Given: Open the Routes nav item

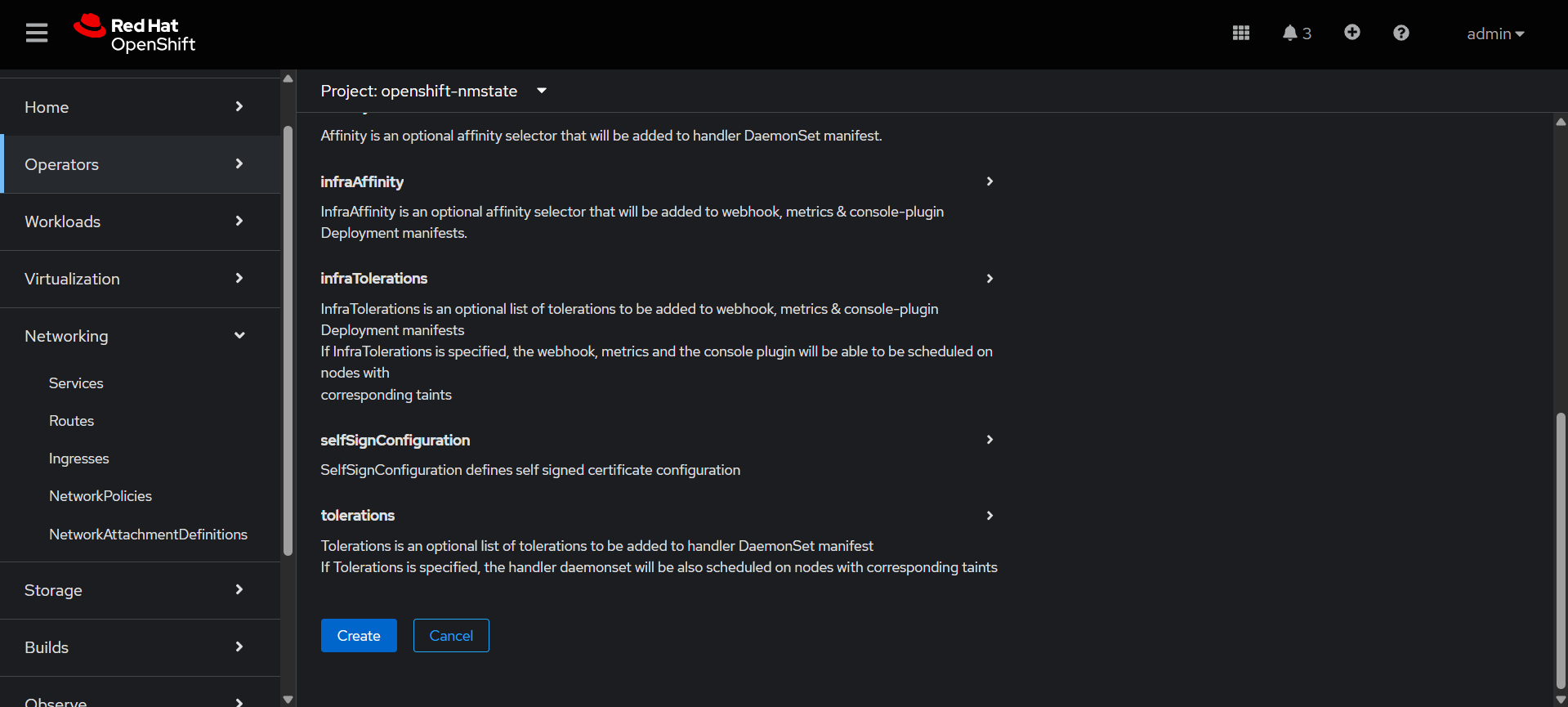Looking at the screenshot, I should 72,421.
